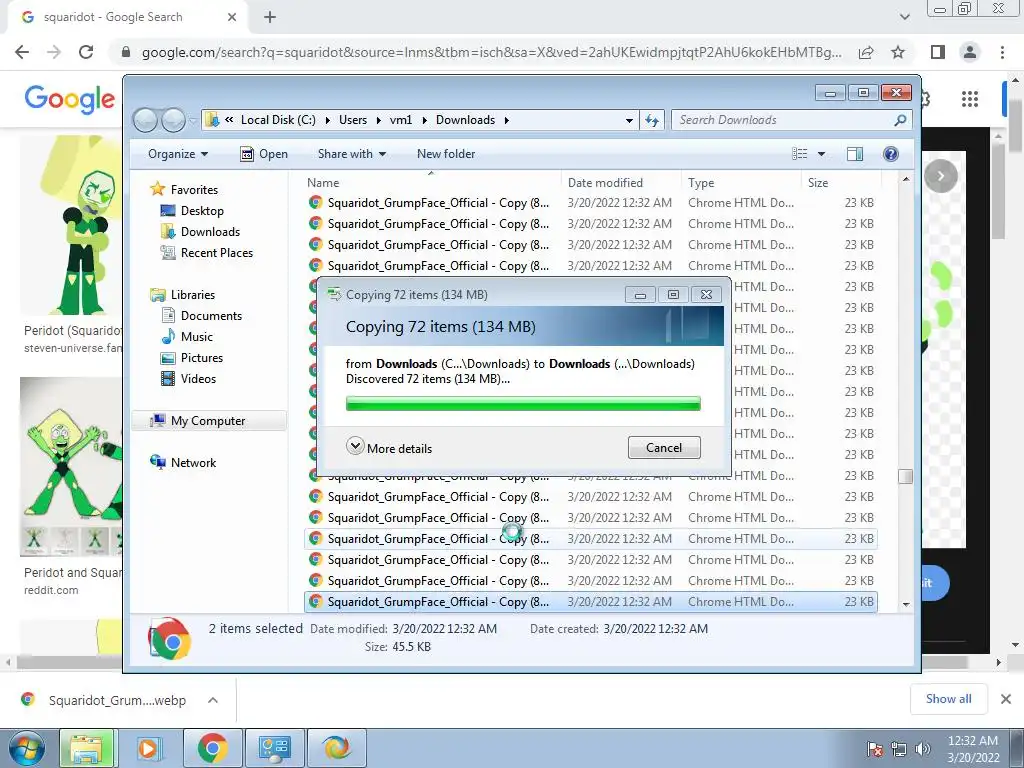The width and height of the screenshot is (1024, 768).
Task: Expand the arrow after Downloads breadcrumb
Action: pyautogui.click(x=507, y=120)
